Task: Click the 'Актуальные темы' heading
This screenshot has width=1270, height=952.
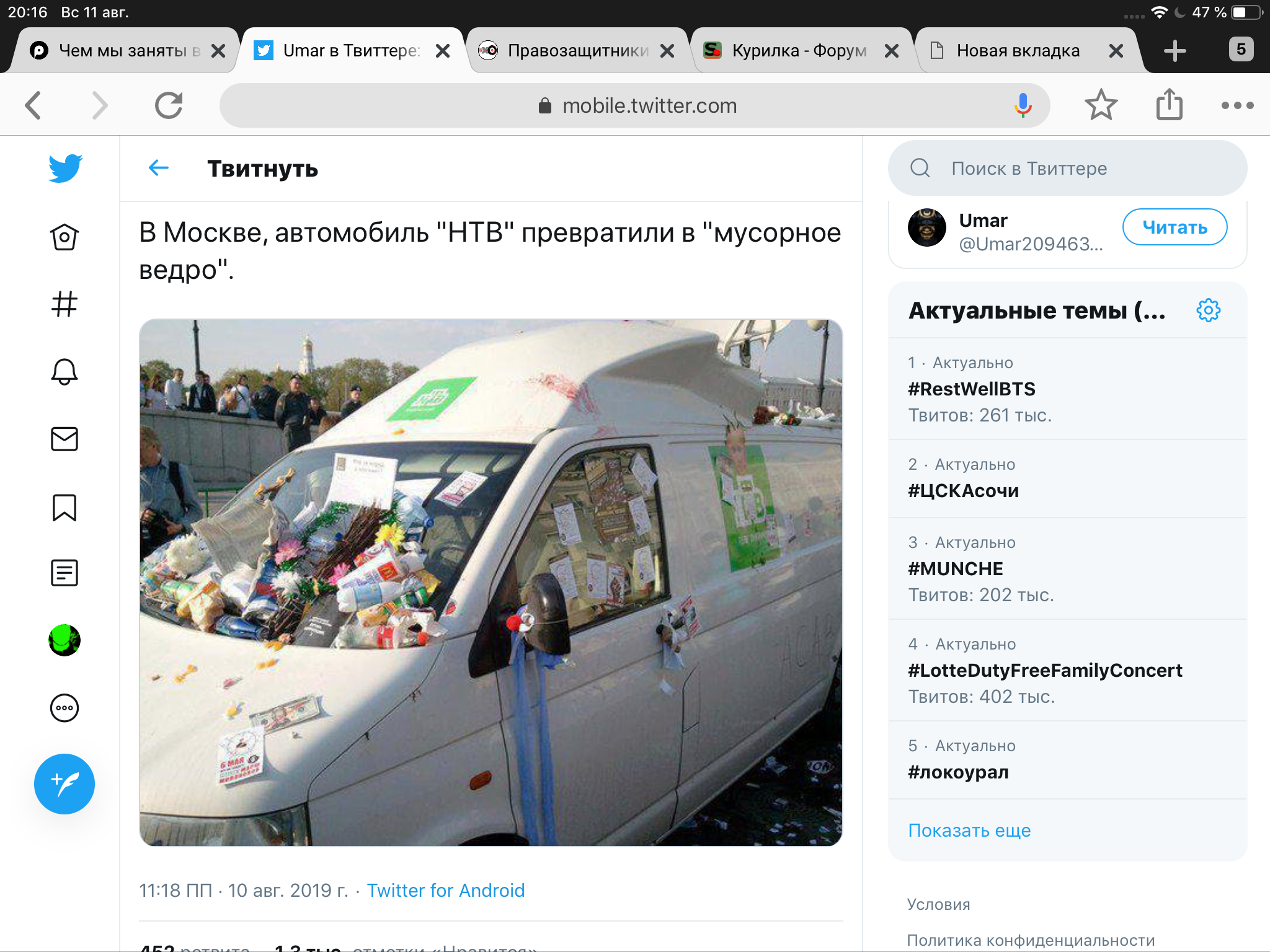Action: tap(1036, 310)
